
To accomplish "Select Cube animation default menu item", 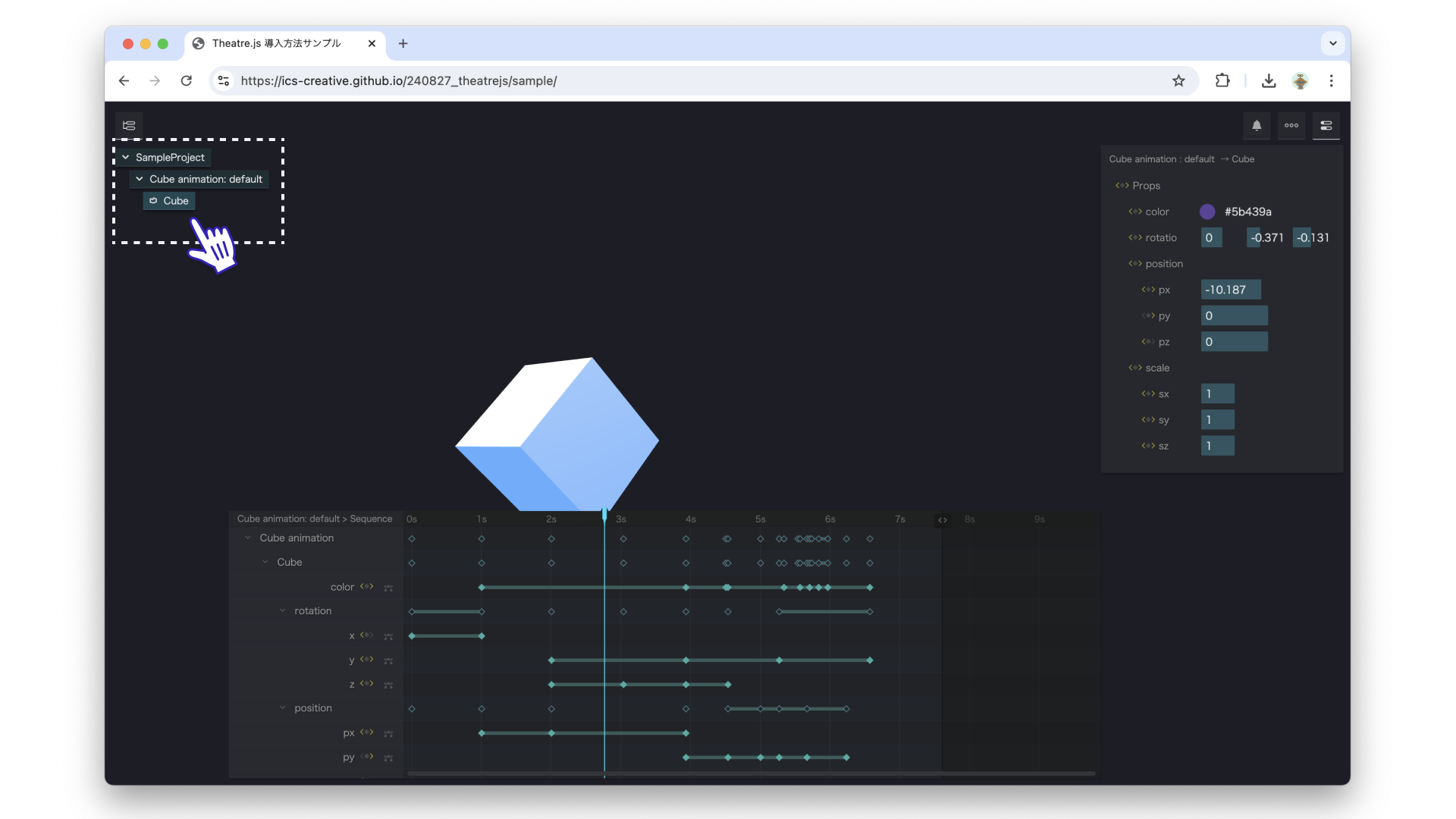I will (205, 178).
